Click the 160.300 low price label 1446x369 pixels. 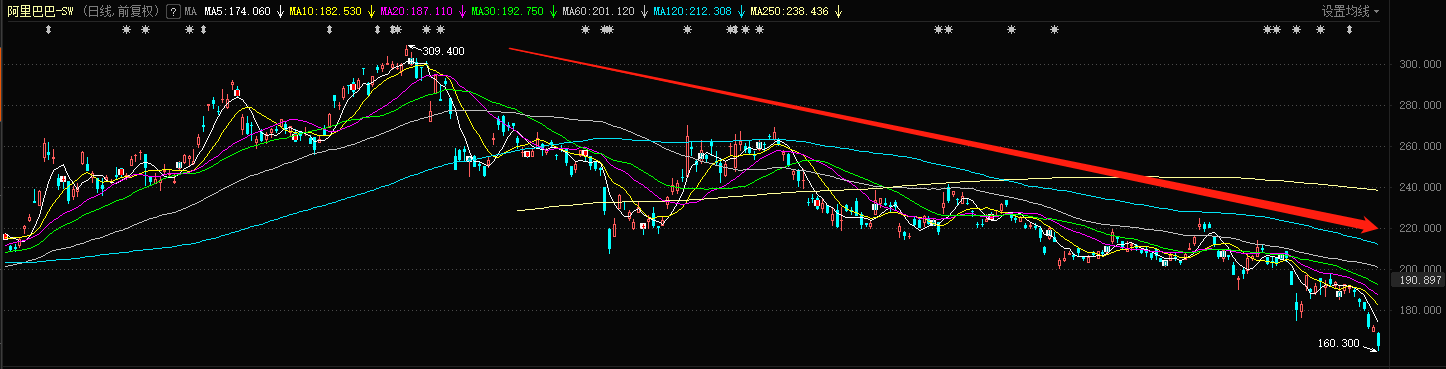click(x=1339, y=343)
